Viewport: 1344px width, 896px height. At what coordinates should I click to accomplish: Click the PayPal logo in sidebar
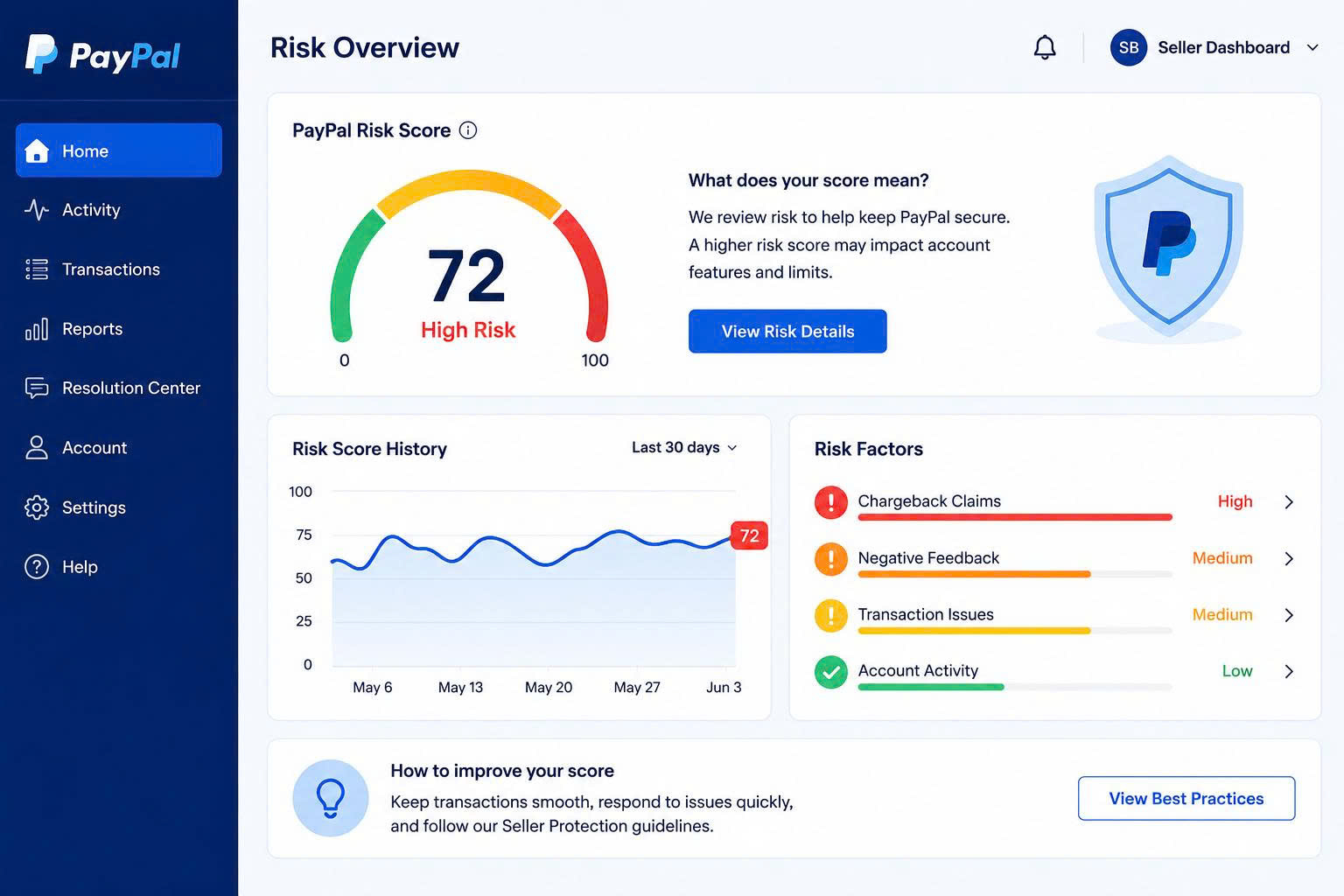[102, 54]
